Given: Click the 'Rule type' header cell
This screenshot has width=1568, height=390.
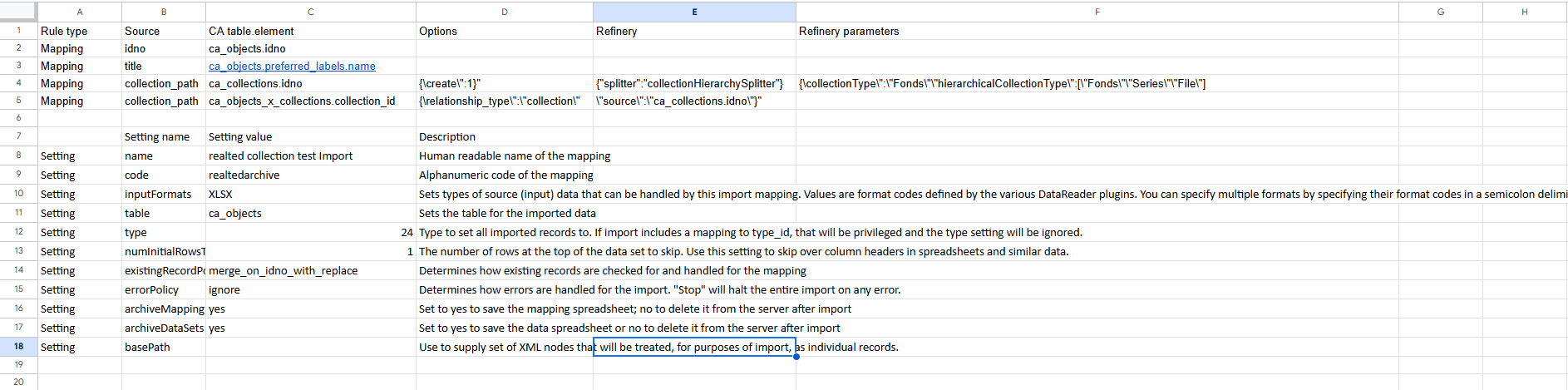Looking at the screenshot, I should (x=80, y=31).
